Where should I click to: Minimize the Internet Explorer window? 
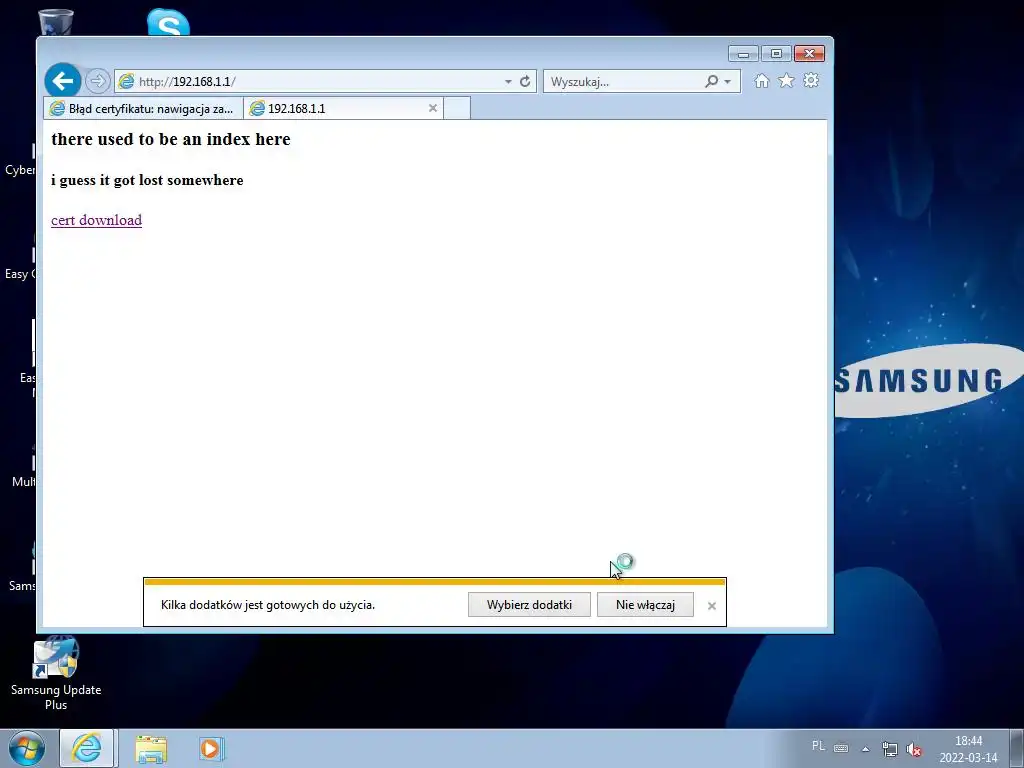(743, 54)
